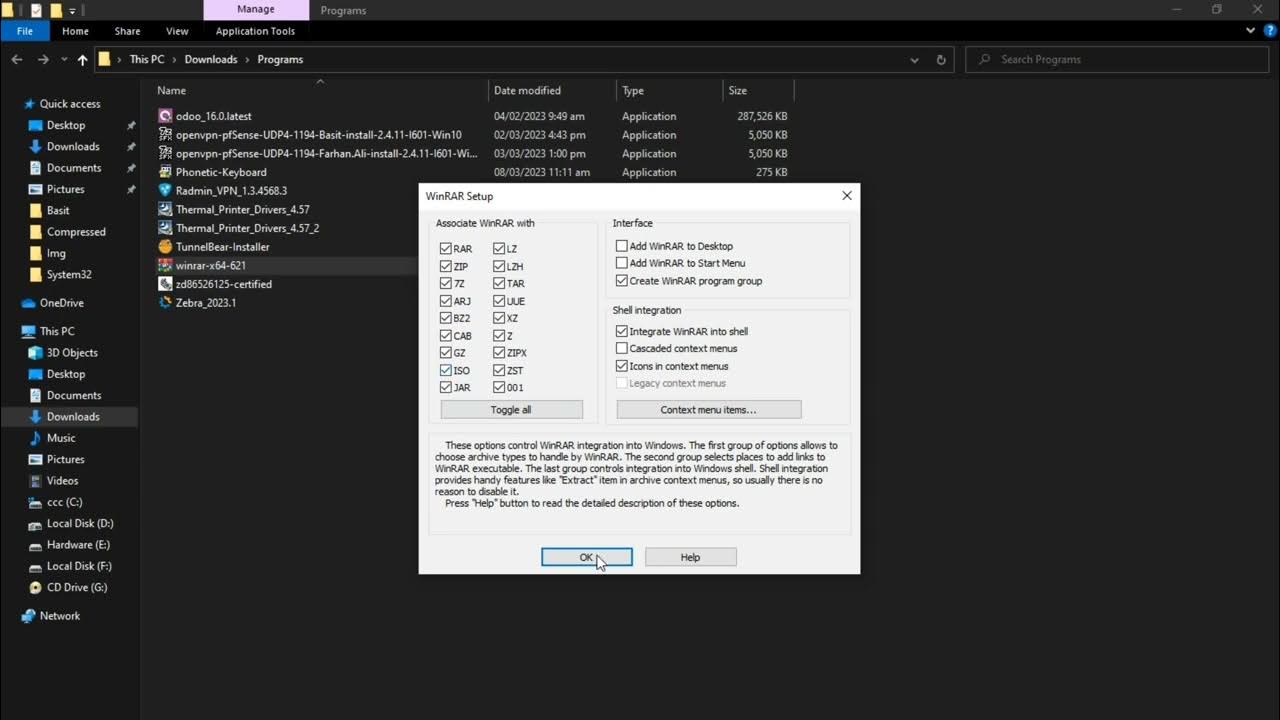Open Context menu items... button

(709, 410)
